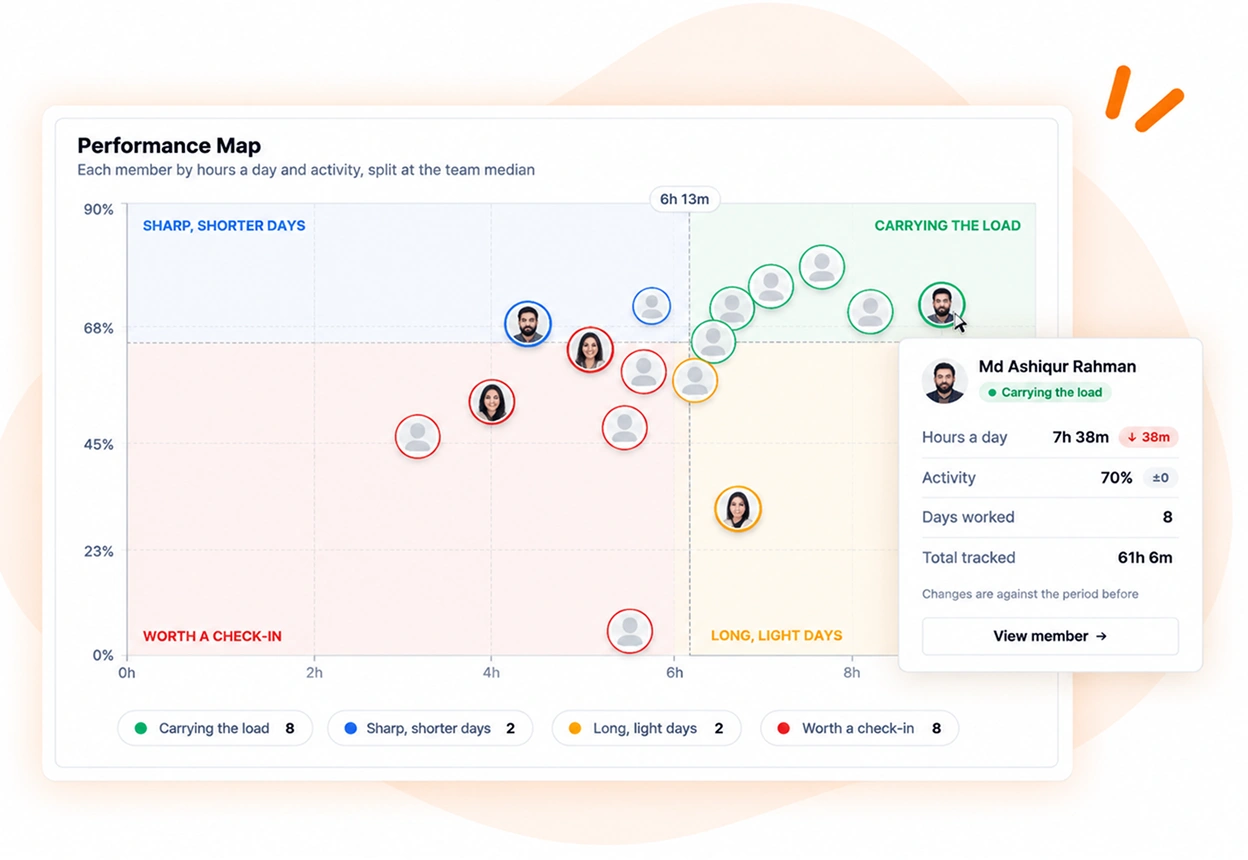
Task: Click the red dot in the Worth a check-in legend
Action: [784, 728]
